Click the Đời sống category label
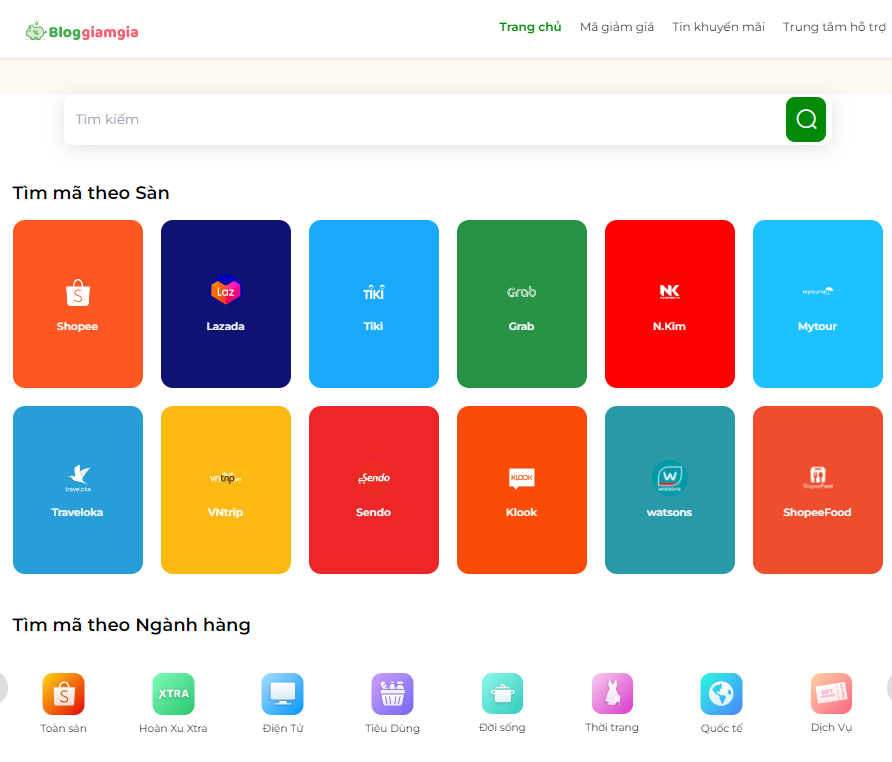 (x=502, y=727)
